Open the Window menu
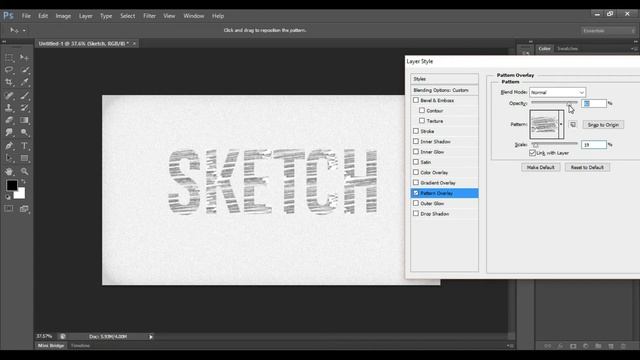640x360 pixels. [193, 16]
